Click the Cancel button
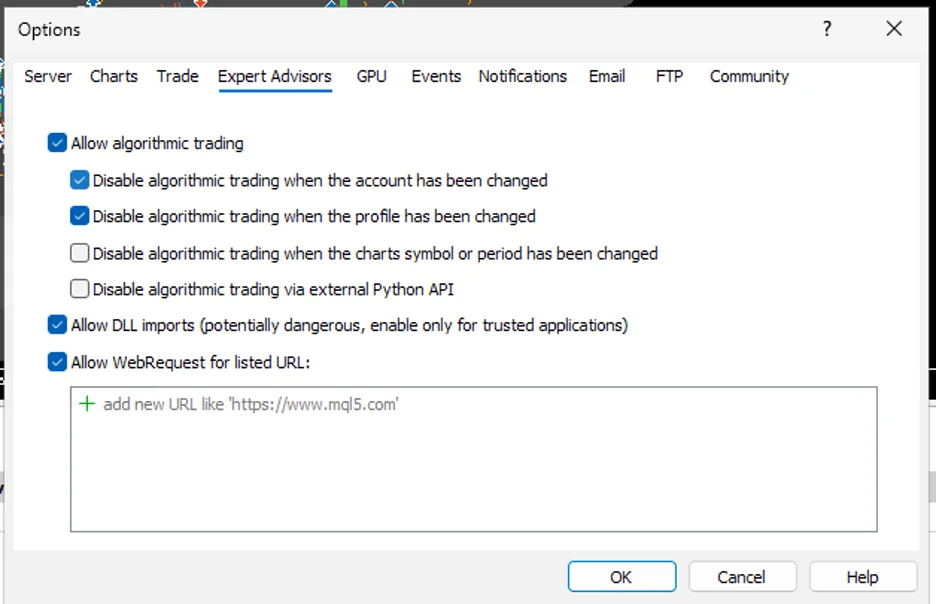 [741, 577]
